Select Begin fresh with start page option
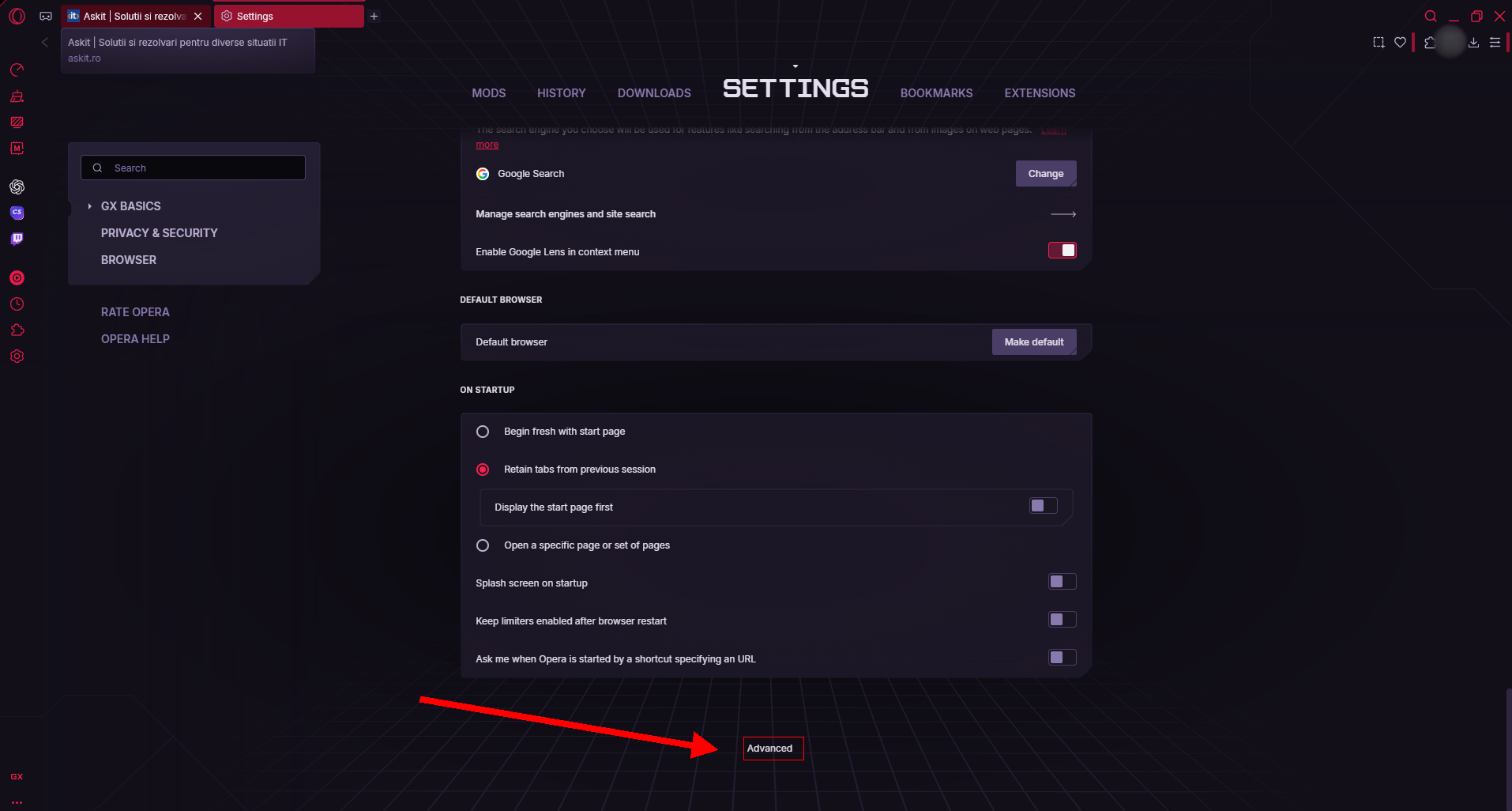 tap(483, 432)
